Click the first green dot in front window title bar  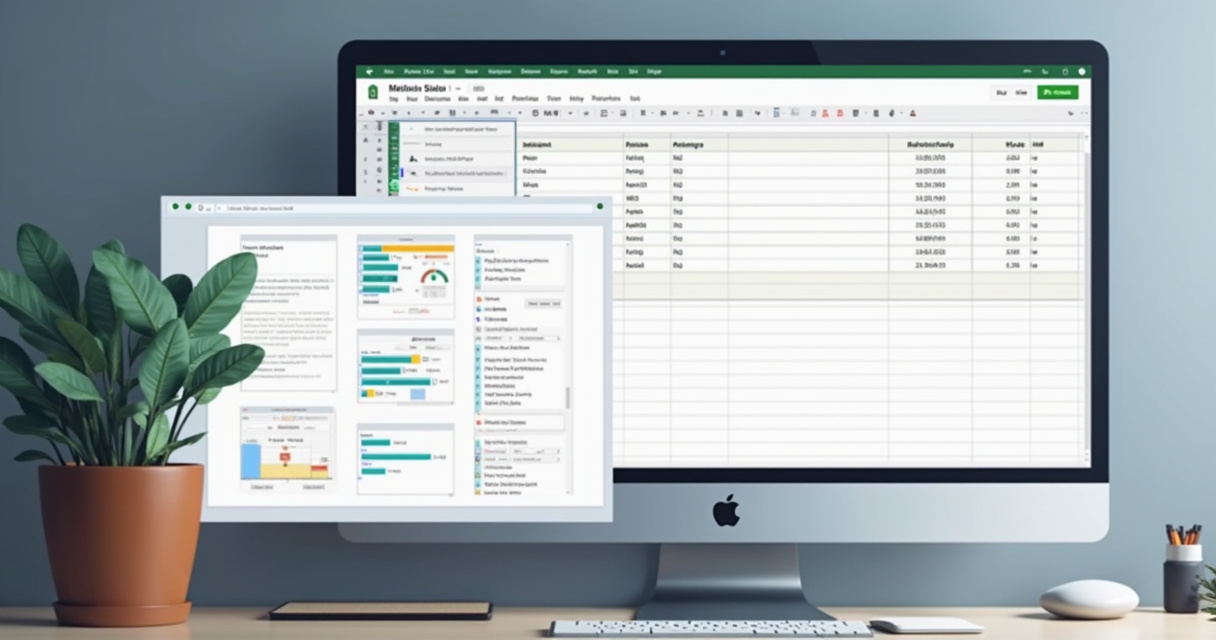(175, 206)
